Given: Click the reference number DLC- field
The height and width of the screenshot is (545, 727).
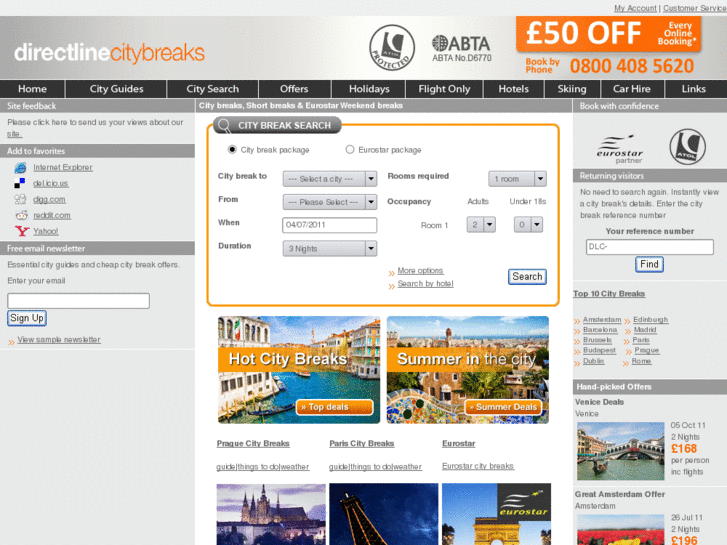Looking at the screenshot, I should pos(650,247).
